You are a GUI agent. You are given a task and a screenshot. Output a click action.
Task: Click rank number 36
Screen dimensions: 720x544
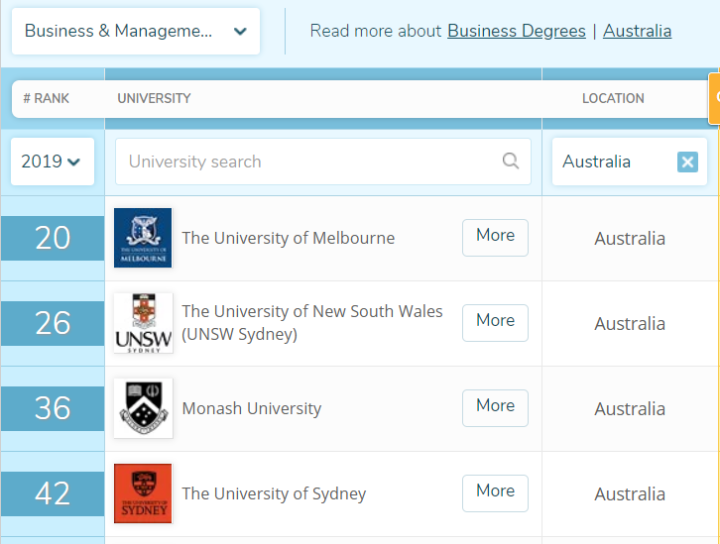tap(52, 408)
